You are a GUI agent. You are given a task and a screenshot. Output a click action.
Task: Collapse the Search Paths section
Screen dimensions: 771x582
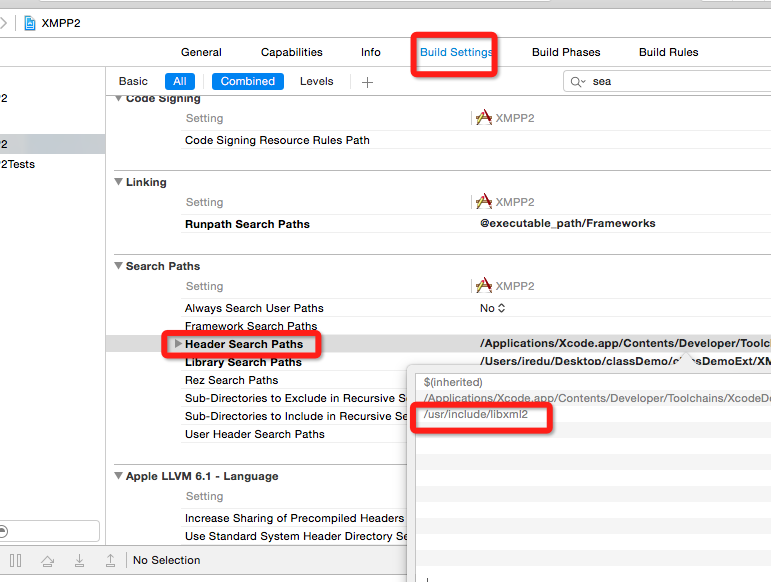(x=119, y=266)
